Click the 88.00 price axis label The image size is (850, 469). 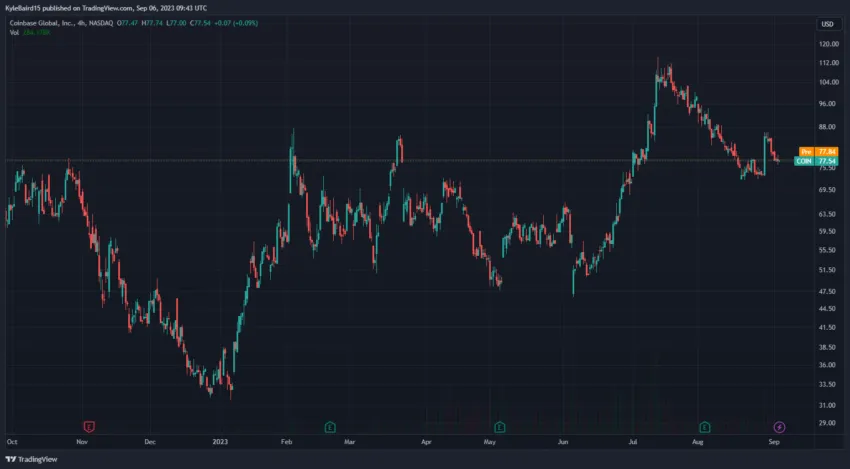click(829, 127)
